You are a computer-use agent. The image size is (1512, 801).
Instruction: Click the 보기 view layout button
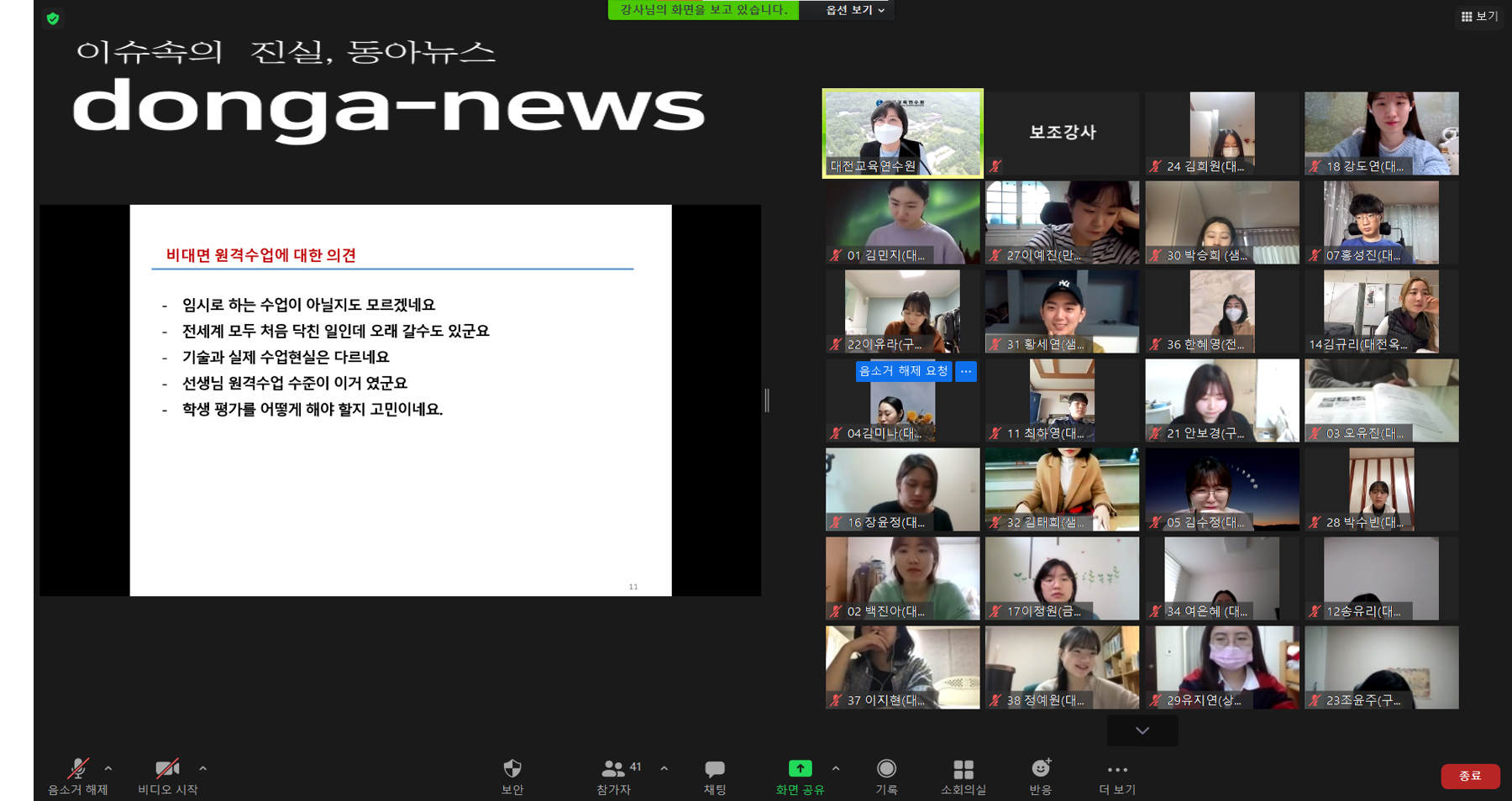1479,16
